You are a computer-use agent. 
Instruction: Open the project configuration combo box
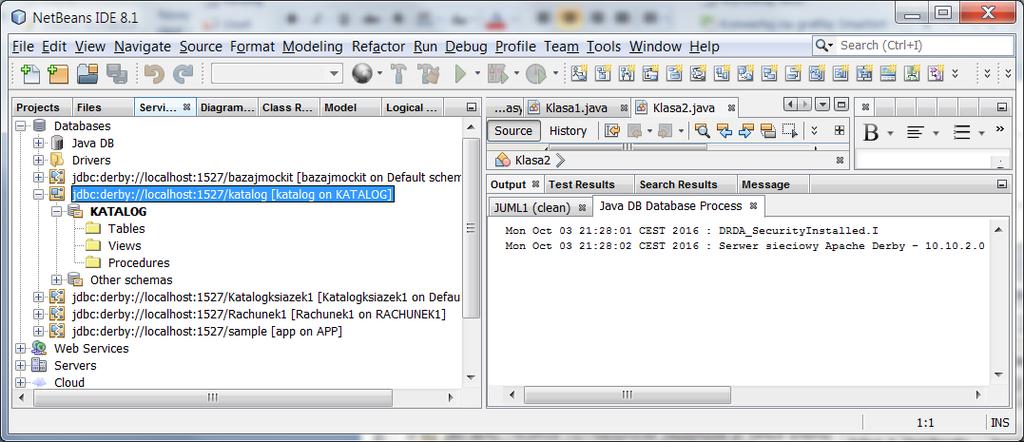(277, 74)
